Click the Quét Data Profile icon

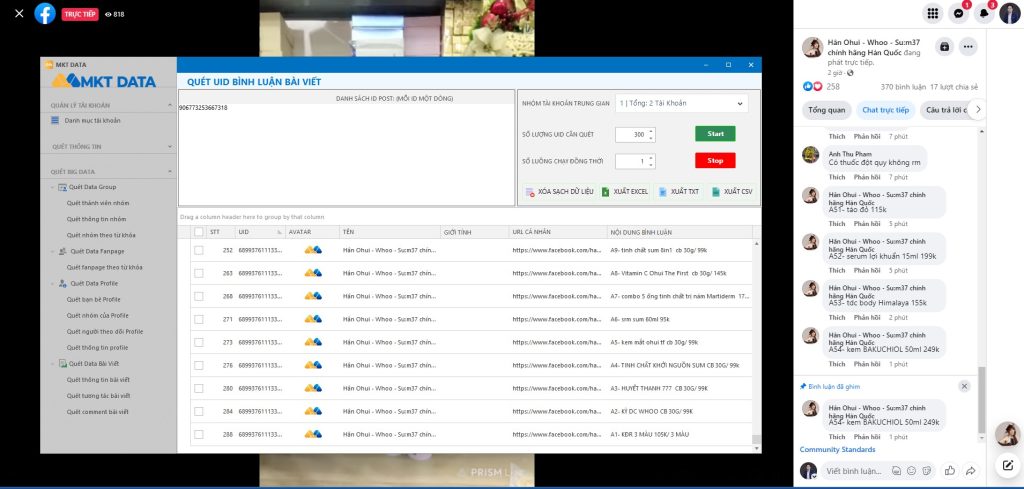pyautogui.click(x=63, y=283)
